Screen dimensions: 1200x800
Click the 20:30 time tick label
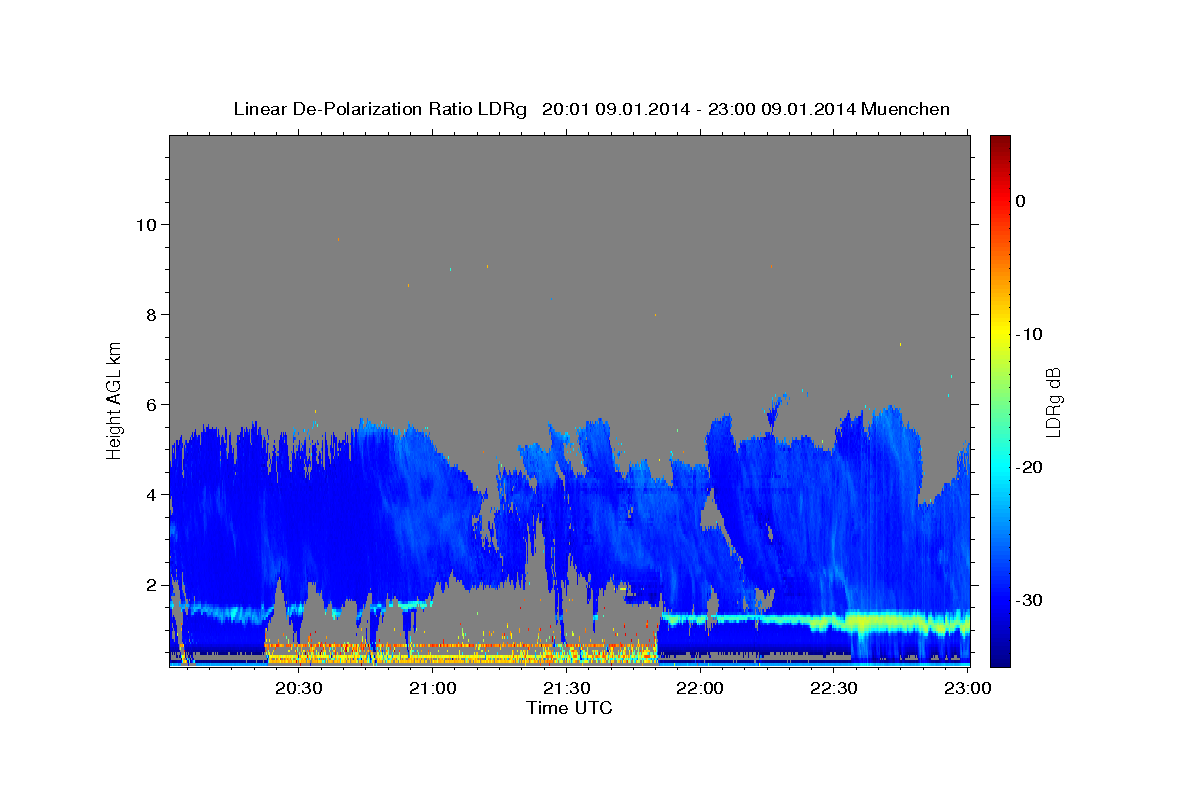pos(299,688)
